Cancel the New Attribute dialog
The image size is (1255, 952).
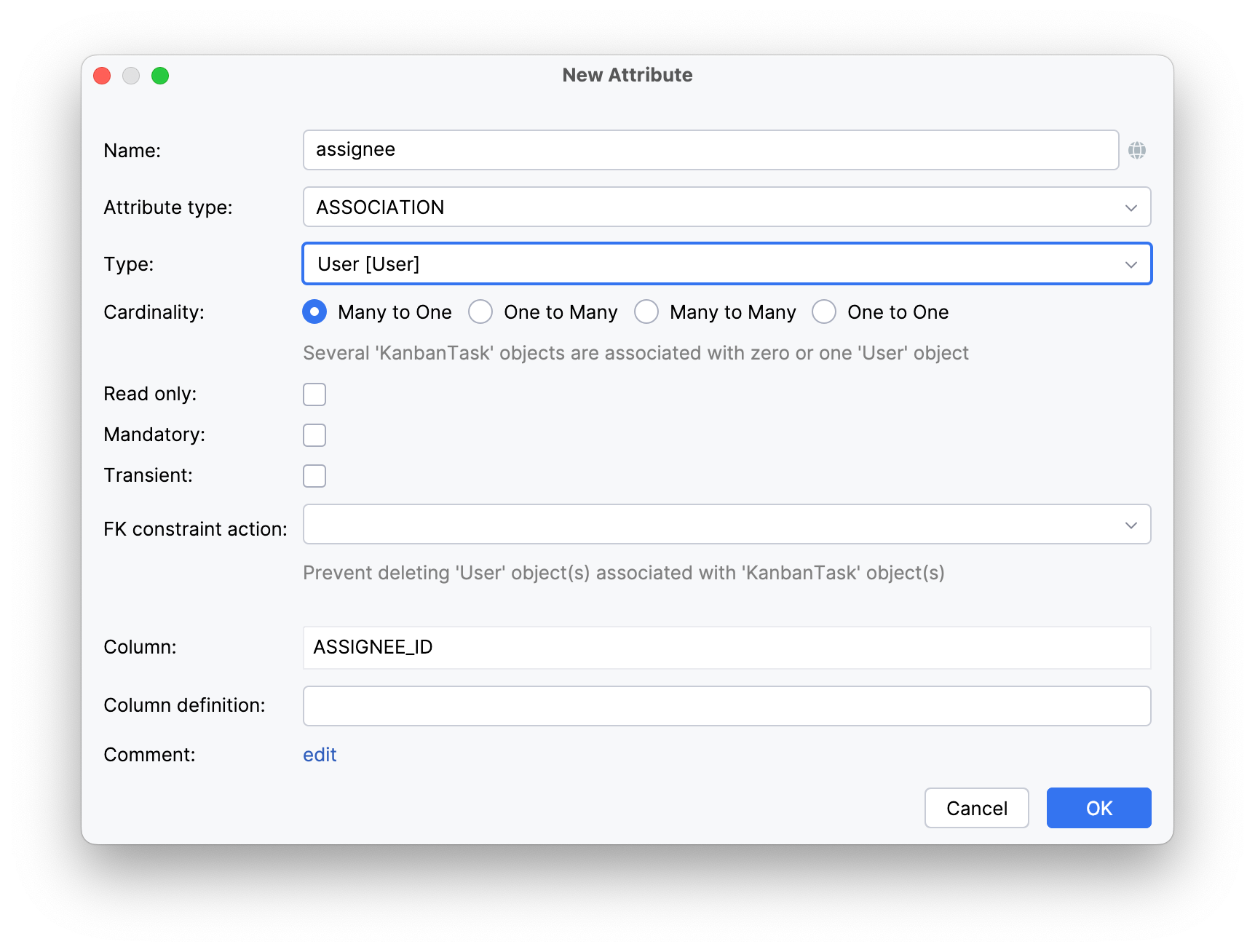coord(976,808)
